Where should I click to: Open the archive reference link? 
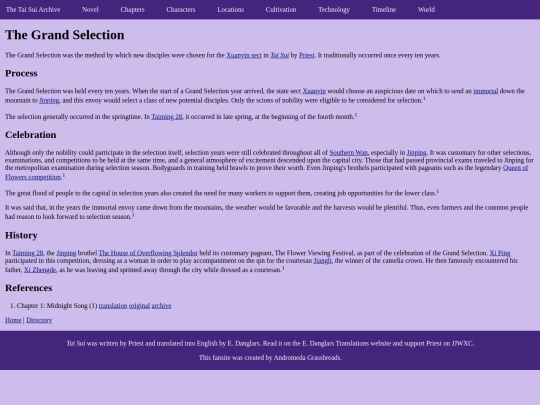point(162,306)
